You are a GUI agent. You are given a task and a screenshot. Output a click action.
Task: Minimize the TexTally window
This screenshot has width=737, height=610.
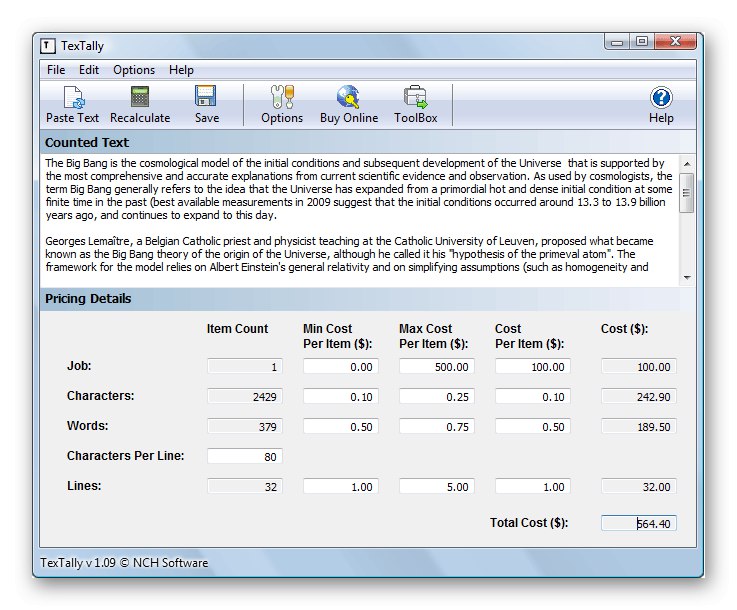(x=617, y=42)
